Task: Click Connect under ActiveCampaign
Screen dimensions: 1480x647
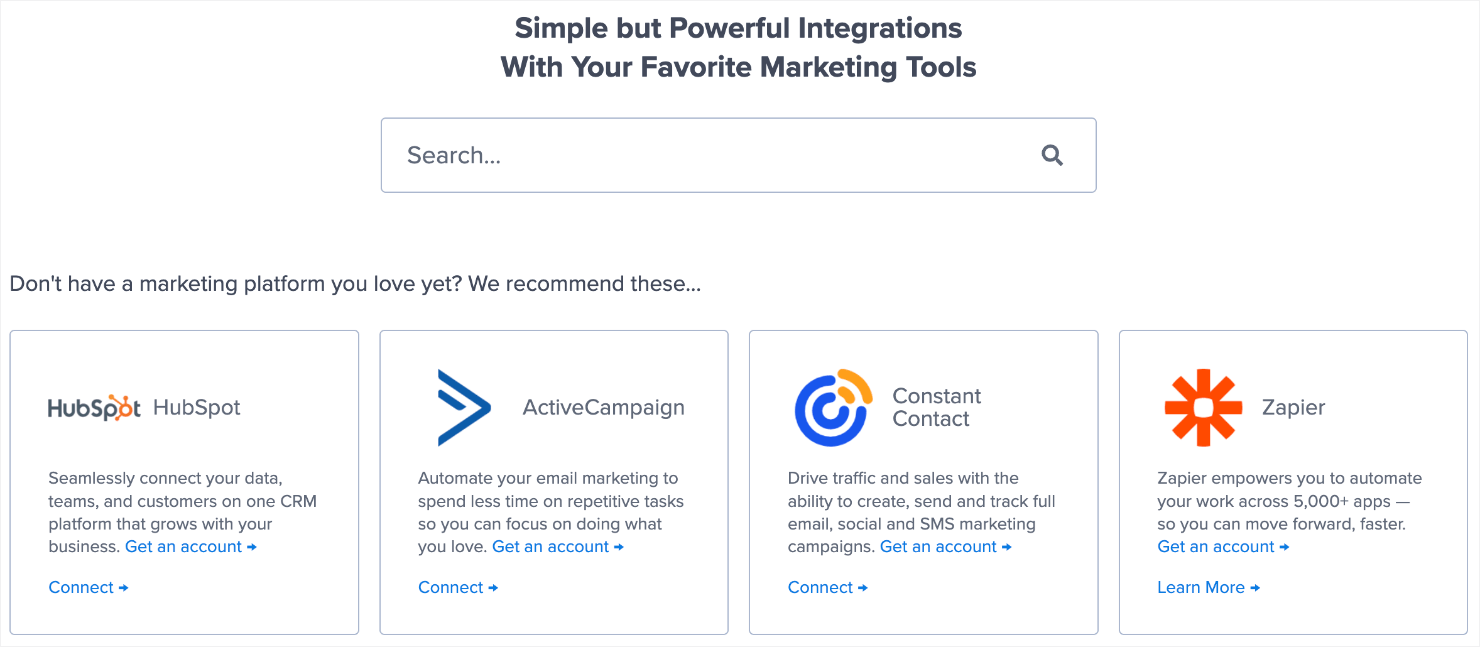Action: point(458,588)
